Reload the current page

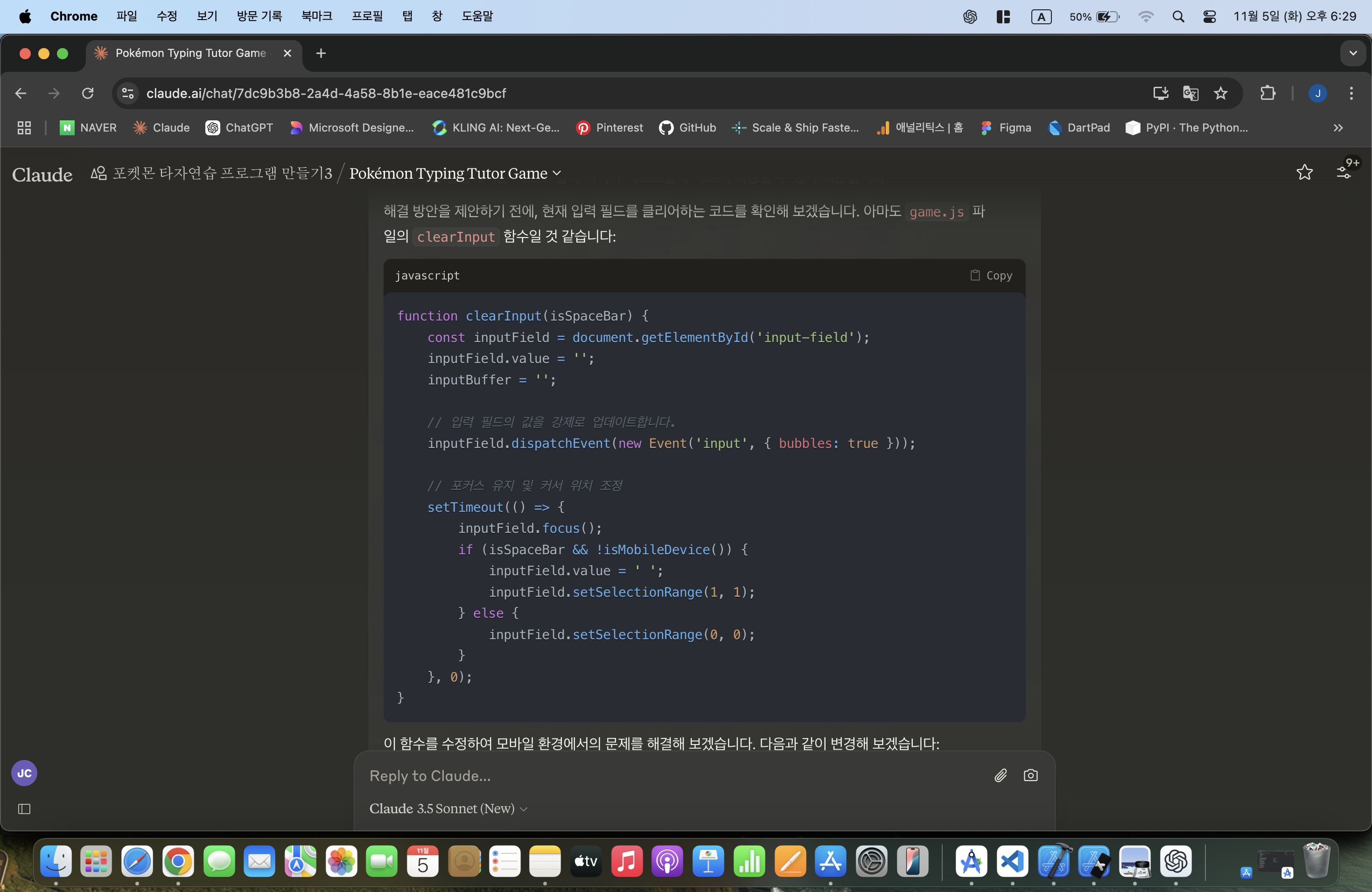pos(88,93)
